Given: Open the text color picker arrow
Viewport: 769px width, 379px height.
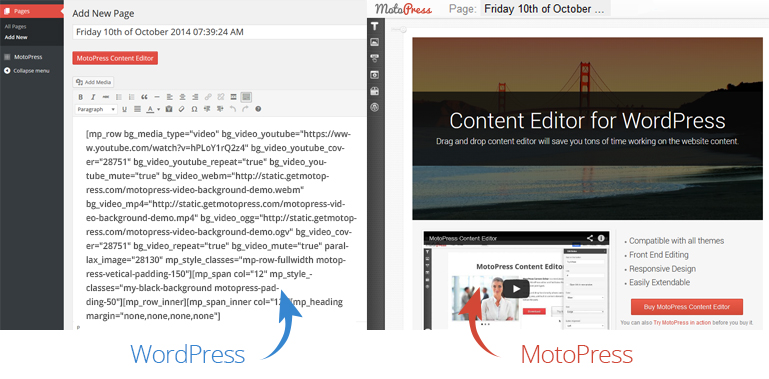Looking at the screenshot, I should point(158,109).
